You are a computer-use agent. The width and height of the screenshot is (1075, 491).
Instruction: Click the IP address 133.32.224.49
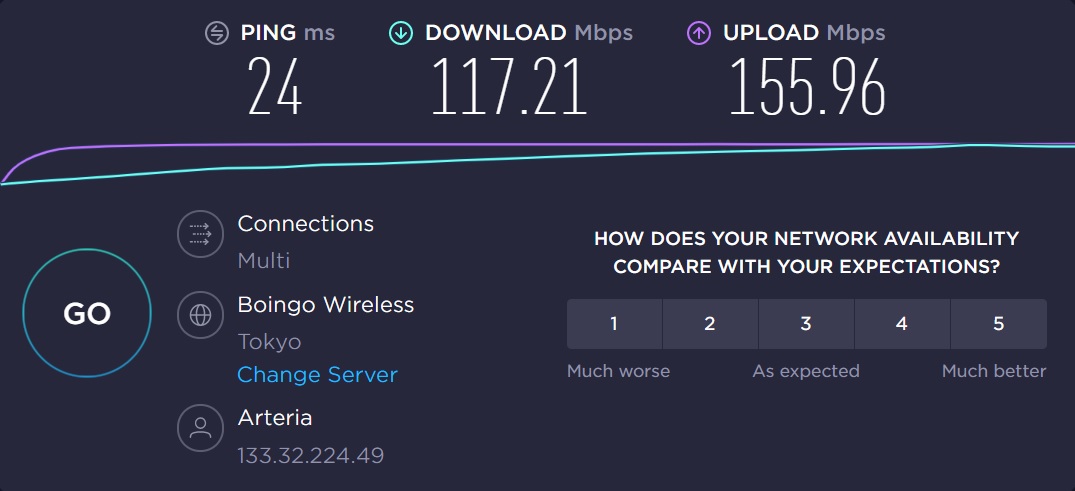coord(310,456)
